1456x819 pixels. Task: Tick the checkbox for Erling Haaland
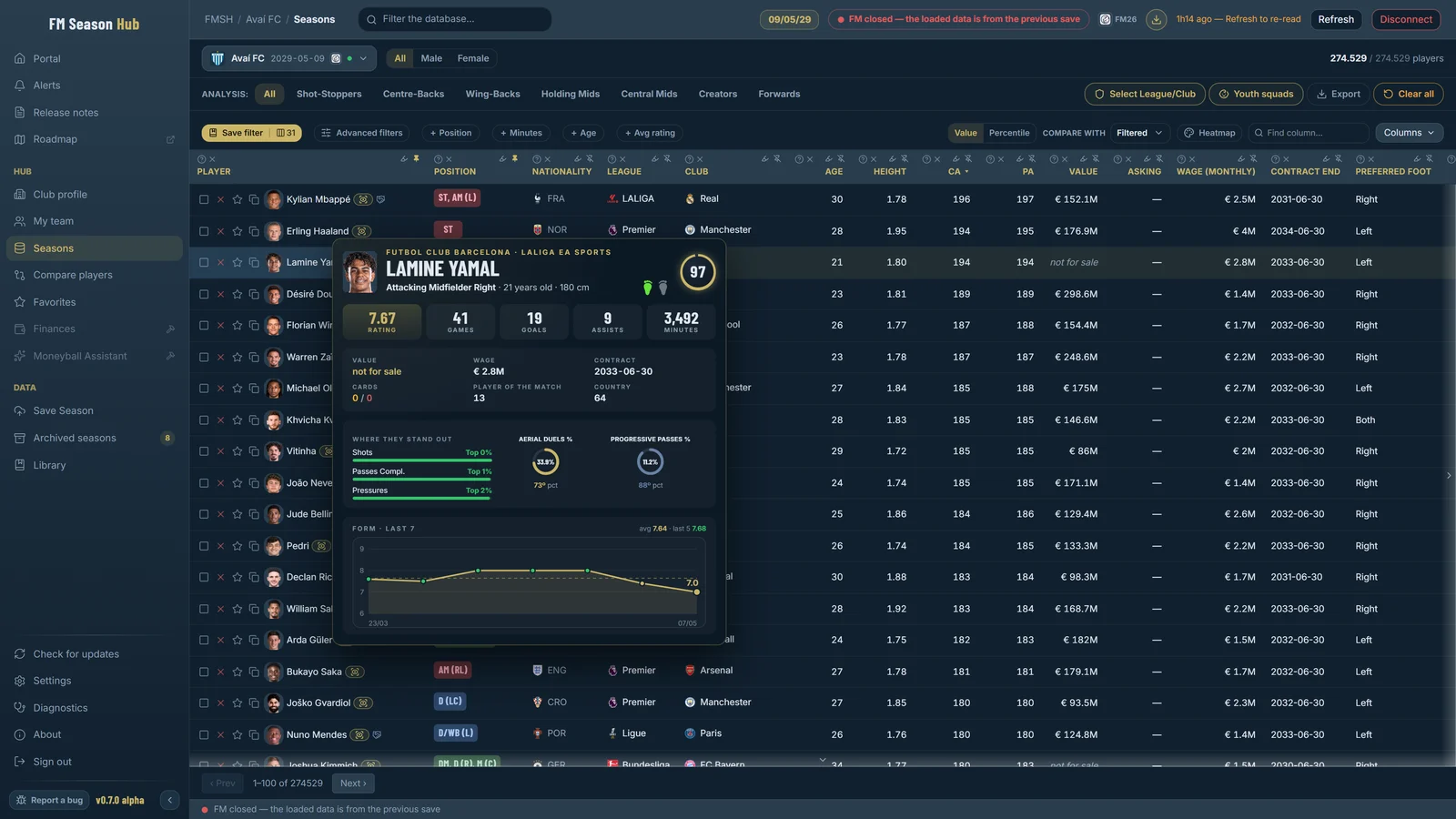[204, 231]
